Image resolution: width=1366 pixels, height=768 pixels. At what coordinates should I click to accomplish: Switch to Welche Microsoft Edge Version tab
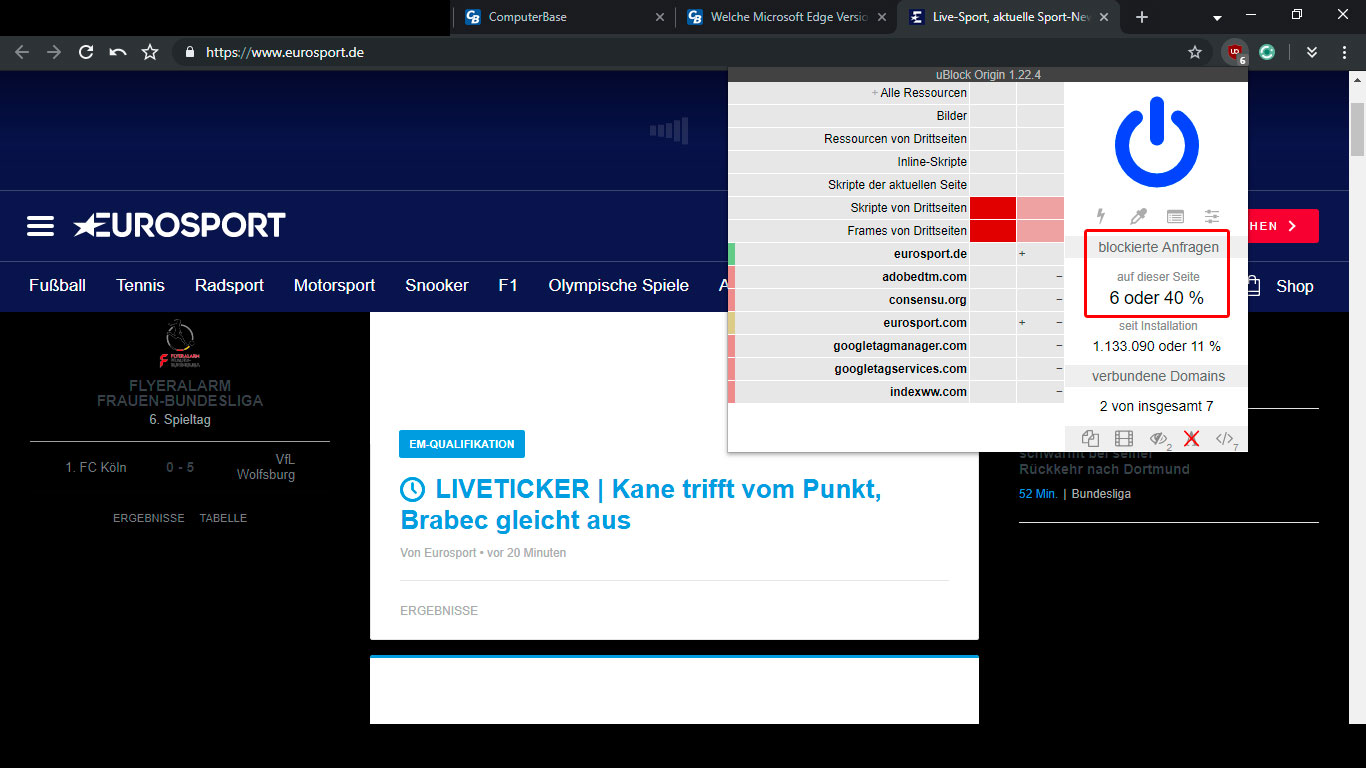pos(787,17)
